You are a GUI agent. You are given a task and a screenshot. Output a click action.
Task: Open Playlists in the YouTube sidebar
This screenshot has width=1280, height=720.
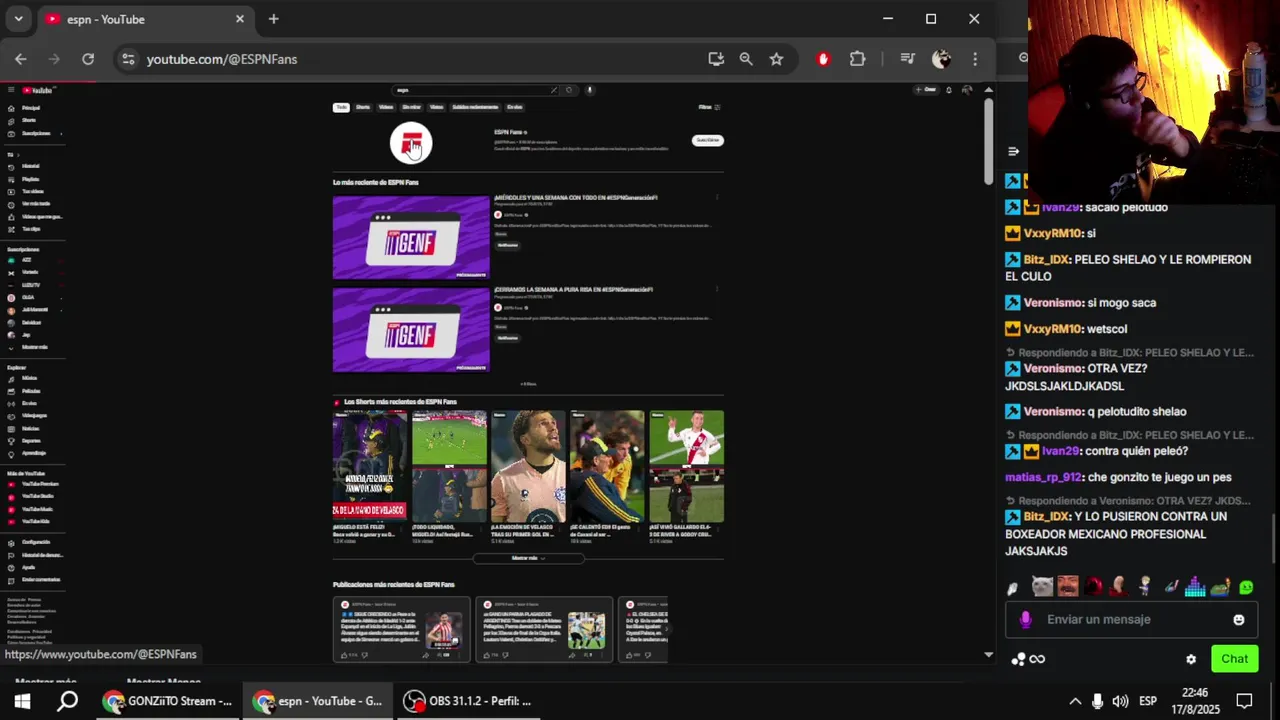[31, 179]
